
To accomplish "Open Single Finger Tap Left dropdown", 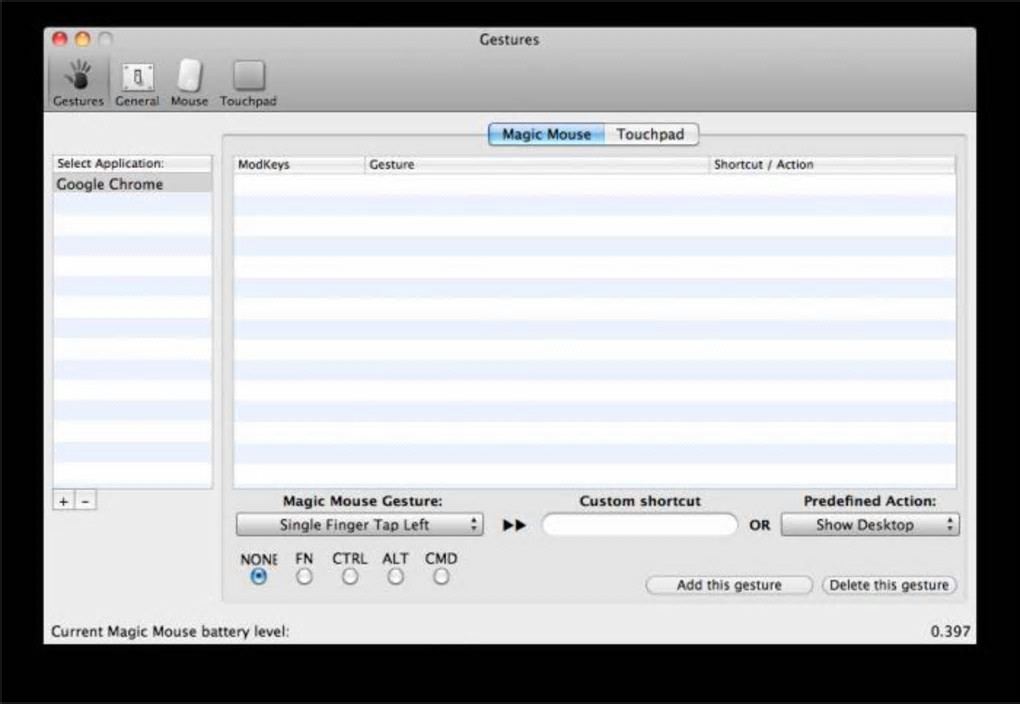I will coord(360,525).
